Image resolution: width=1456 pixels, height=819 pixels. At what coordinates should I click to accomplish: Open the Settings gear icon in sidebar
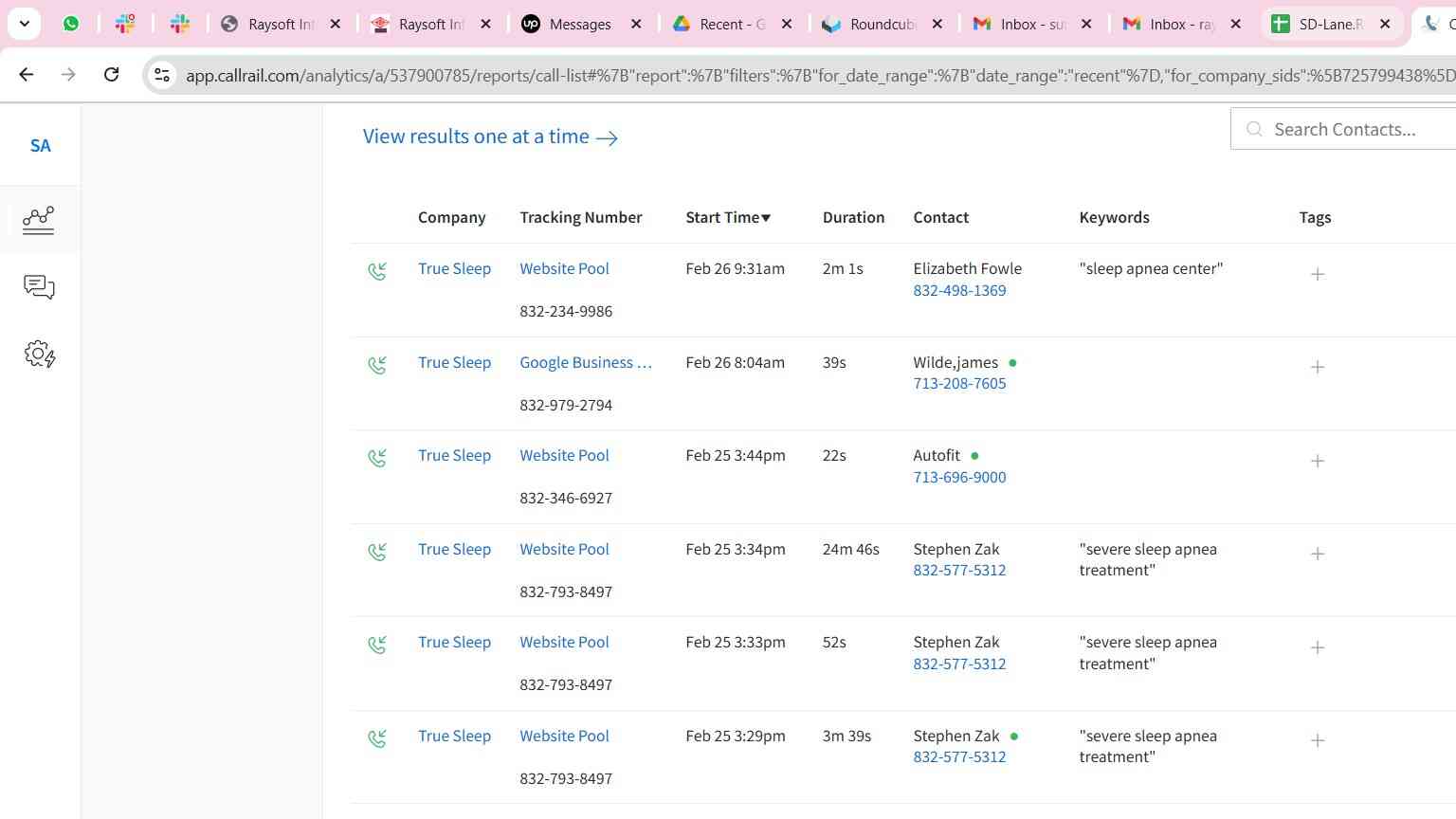coord(39,355)
